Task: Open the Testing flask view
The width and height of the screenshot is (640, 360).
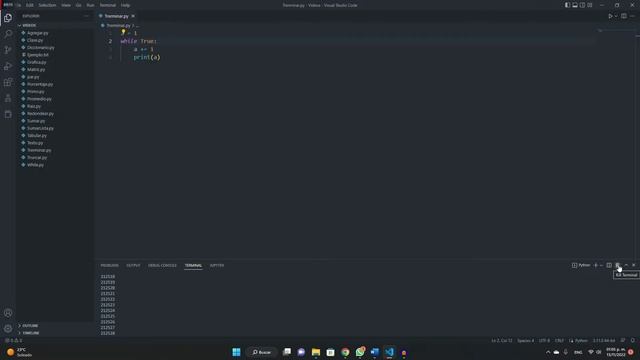Action: [x=8, y=98]
